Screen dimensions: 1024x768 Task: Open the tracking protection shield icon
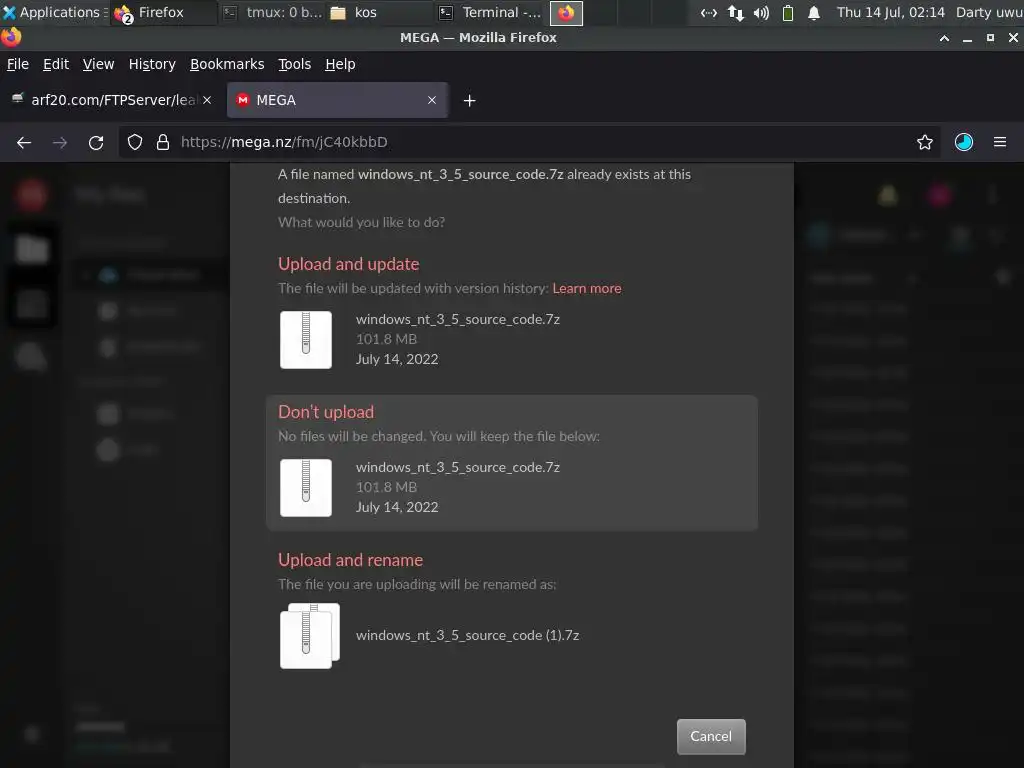click(135, 142)
